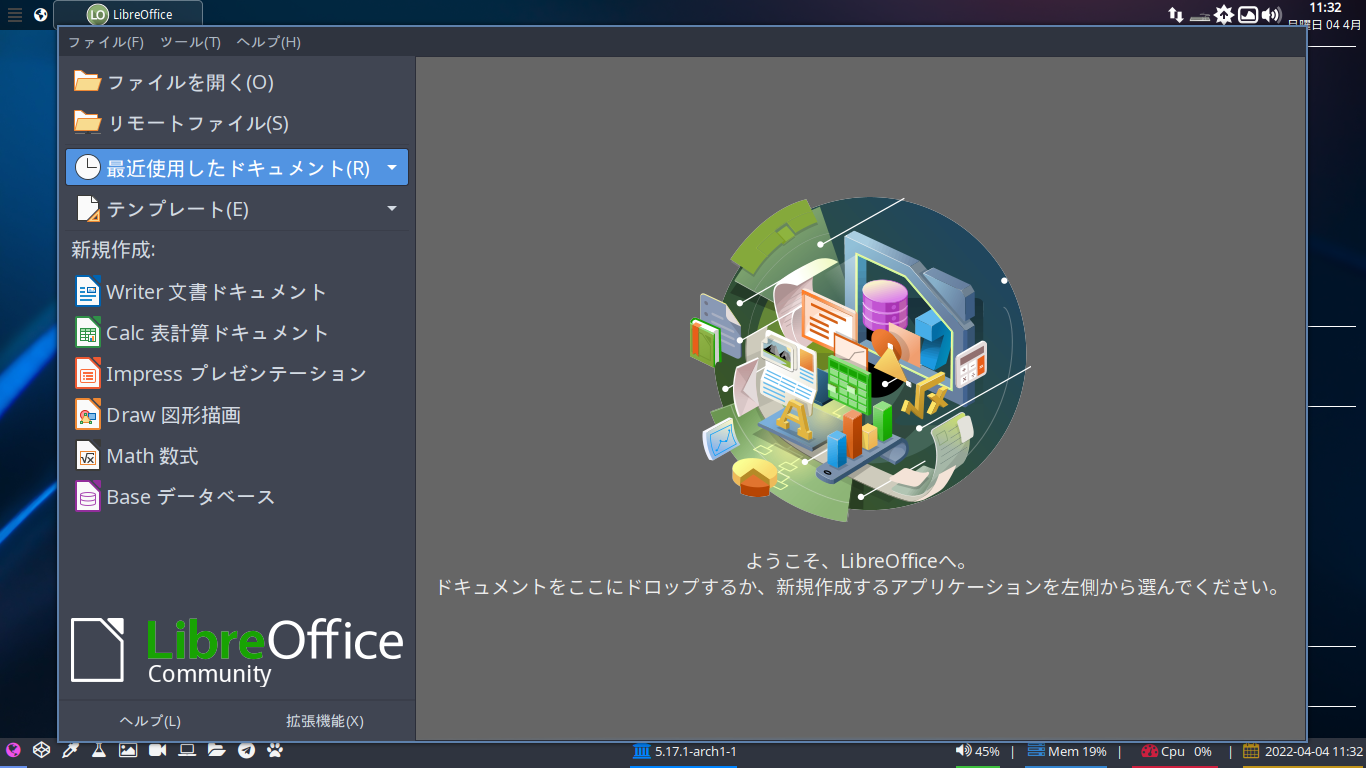Click the lab flask icon in bottom panel
Viewport: 1366px width, 768px height.
click(x=99, y=750)
